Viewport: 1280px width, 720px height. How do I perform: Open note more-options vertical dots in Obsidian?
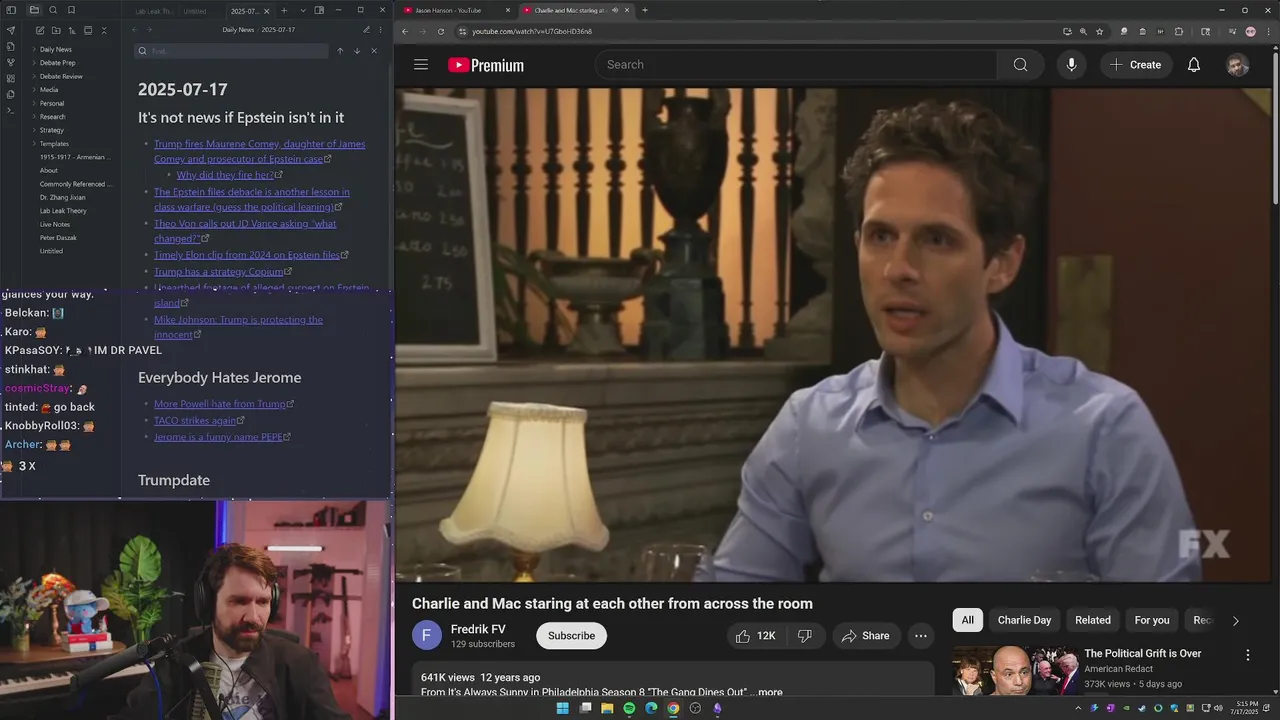(380, 30)
